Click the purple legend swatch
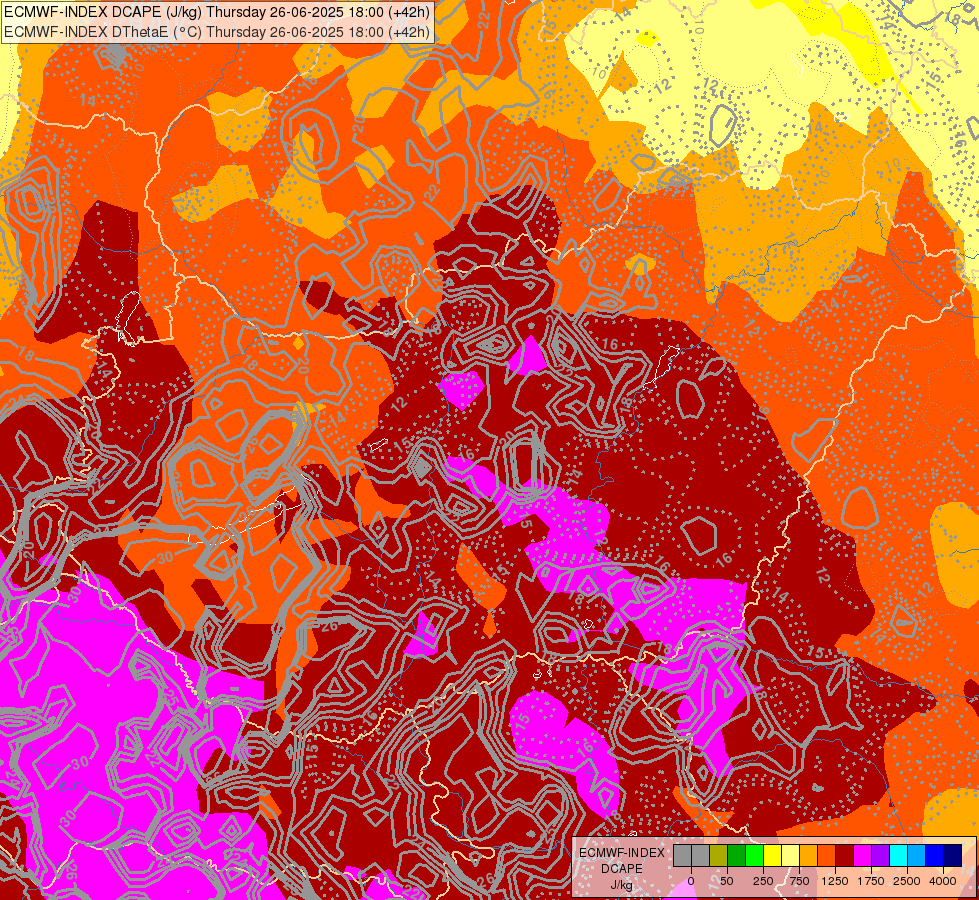Image resolution: width=979 pixels, height=900 pixels. (x=880, y=855)
